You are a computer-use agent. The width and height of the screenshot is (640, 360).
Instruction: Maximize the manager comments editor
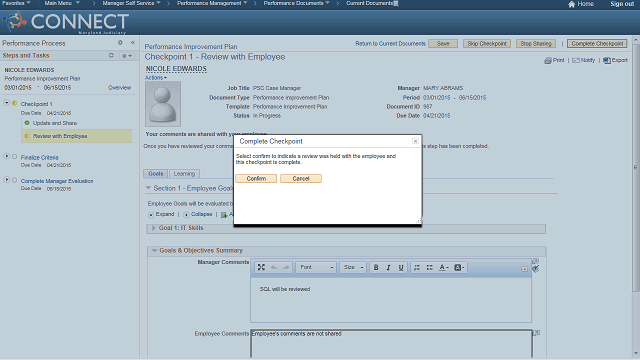coord(261,267)
